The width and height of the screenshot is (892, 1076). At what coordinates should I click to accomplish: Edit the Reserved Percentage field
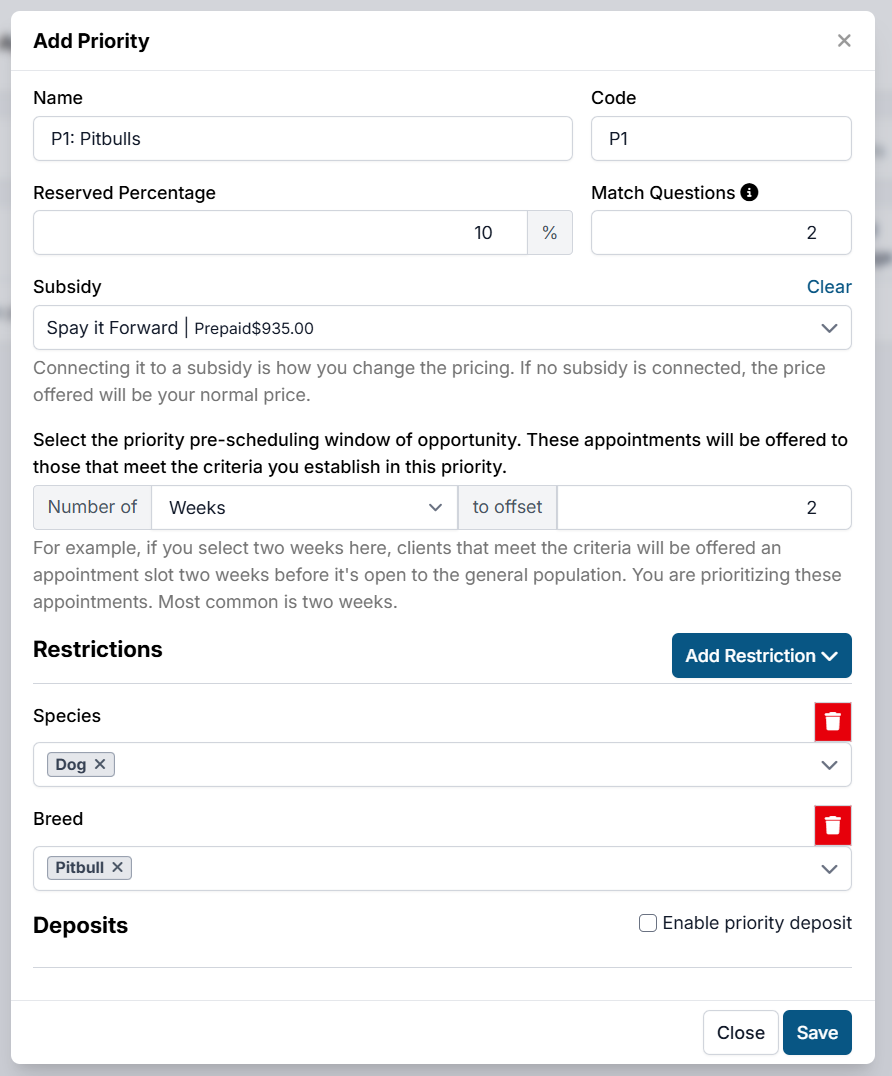click(280, 233)
